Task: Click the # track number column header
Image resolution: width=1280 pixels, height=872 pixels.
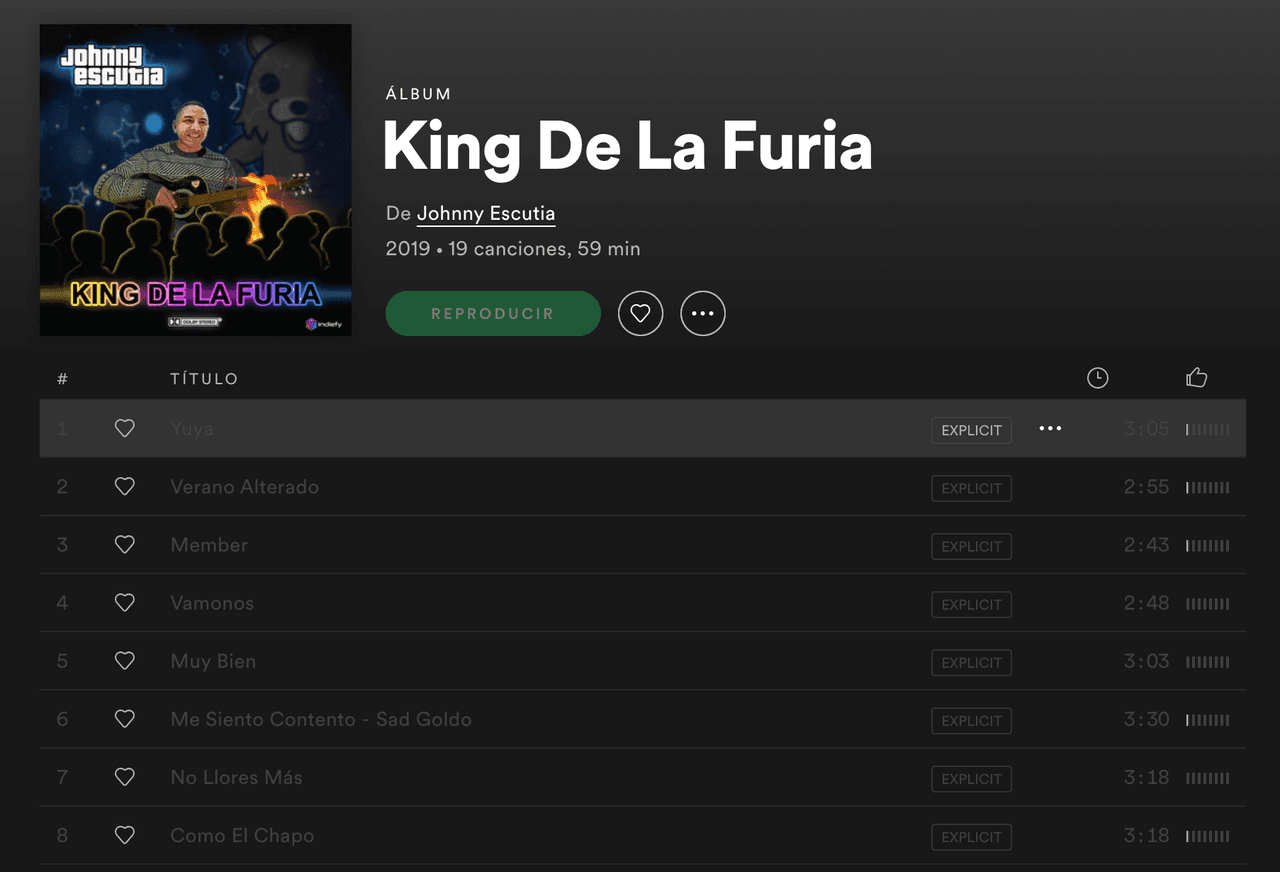Action: (x=62, y=379)
